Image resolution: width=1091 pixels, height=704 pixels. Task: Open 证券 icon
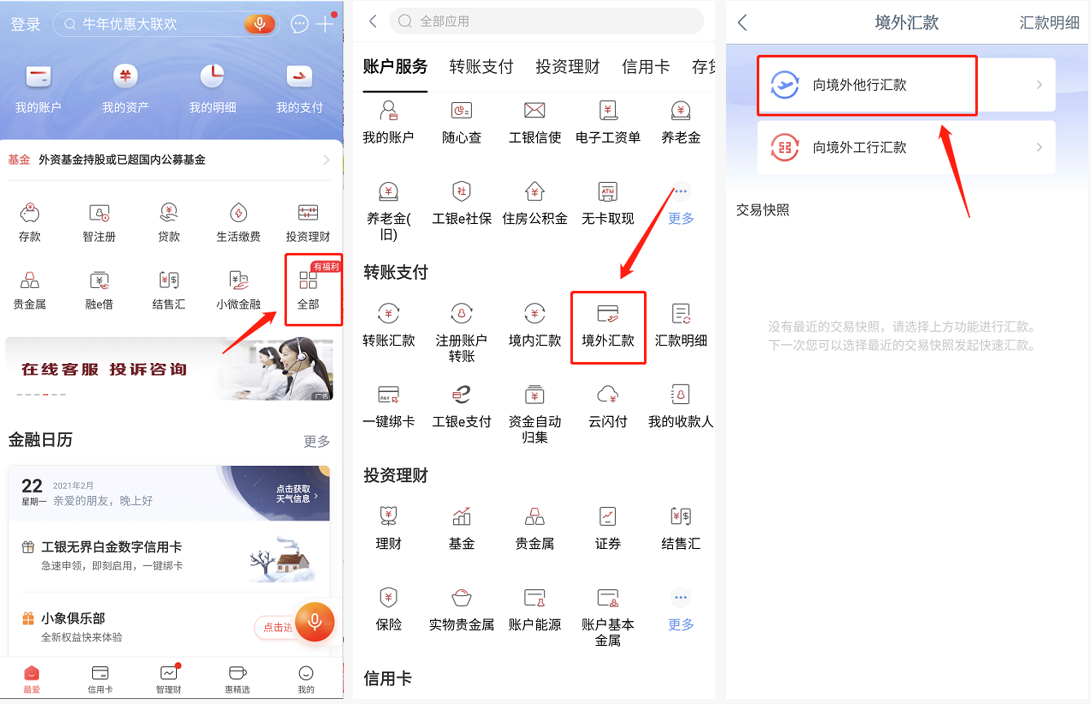pyautogui.click(x=607, y=517)
